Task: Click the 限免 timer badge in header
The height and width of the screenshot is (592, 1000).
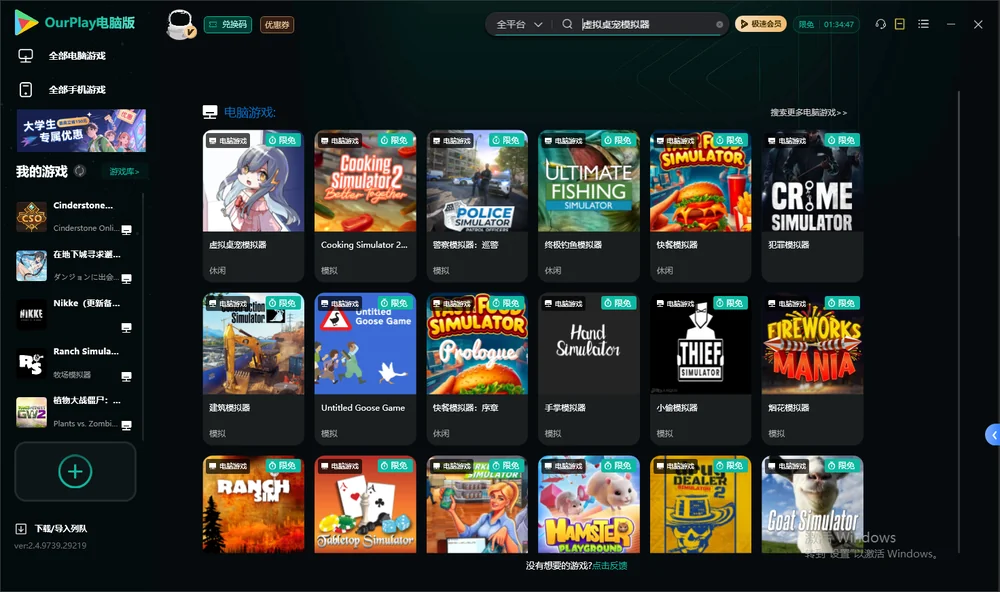Action: click(827, 24)
